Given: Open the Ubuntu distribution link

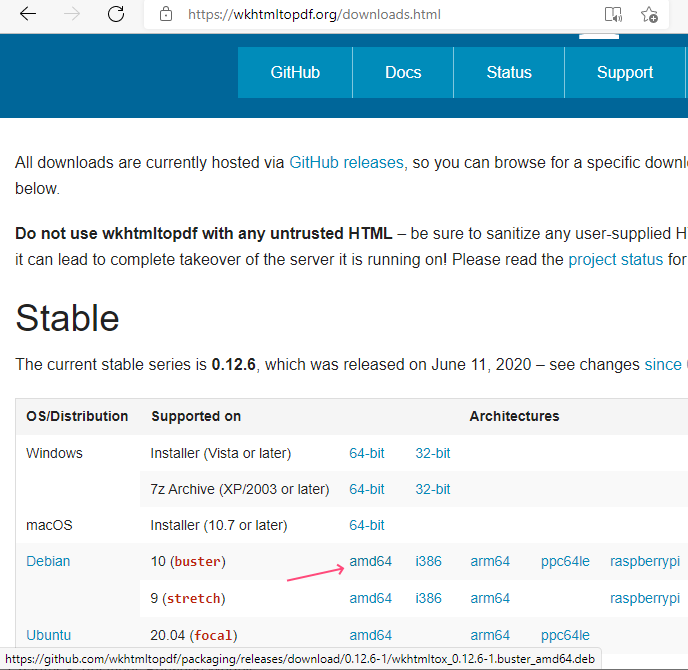Looking at the screenshot, I should point(49,635).
